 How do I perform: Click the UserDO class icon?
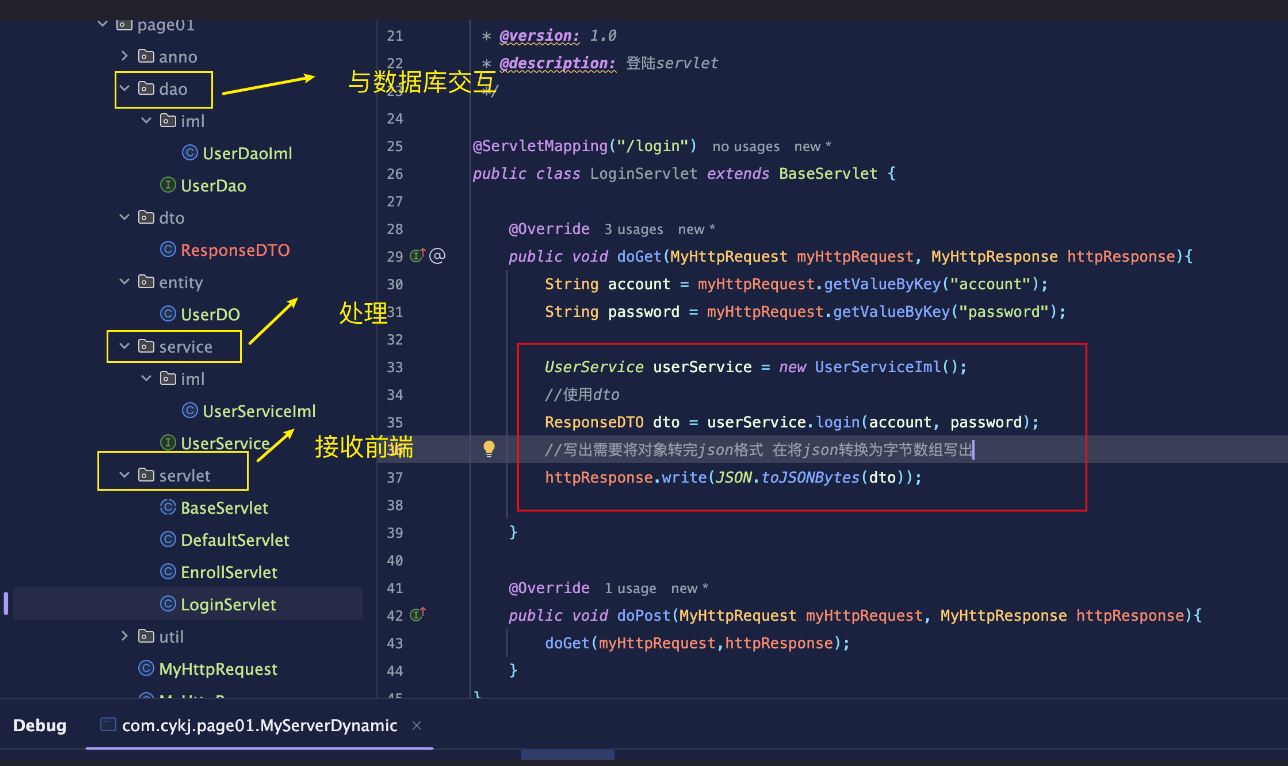click(168, 314)
